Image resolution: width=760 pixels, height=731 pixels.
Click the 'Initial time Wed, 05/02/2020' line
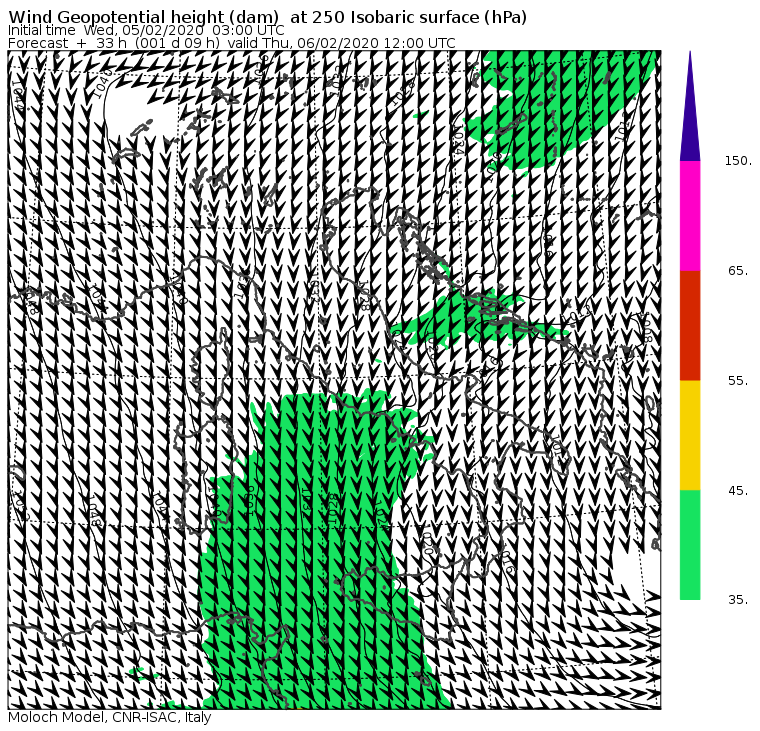coord(146,30)
